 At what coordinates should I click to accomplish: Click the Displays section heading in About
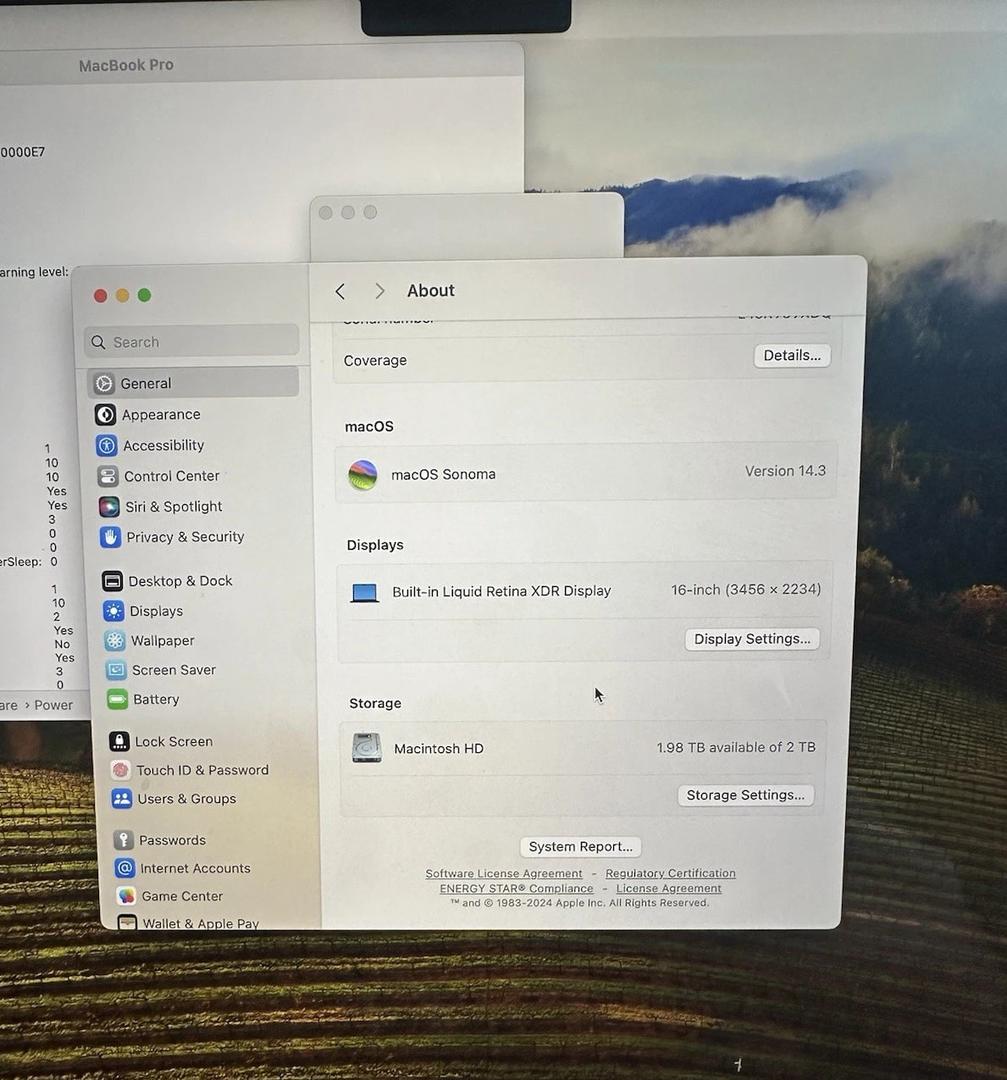[375, 545]
